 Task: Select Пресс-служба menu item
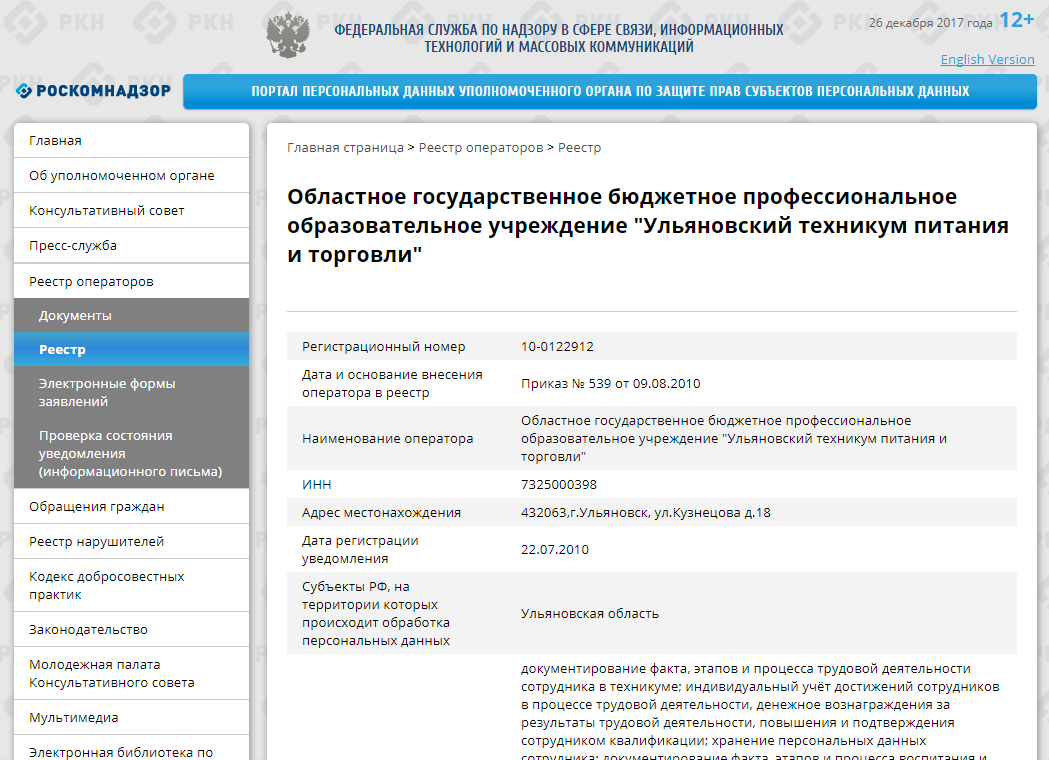[x=73, y=246]
